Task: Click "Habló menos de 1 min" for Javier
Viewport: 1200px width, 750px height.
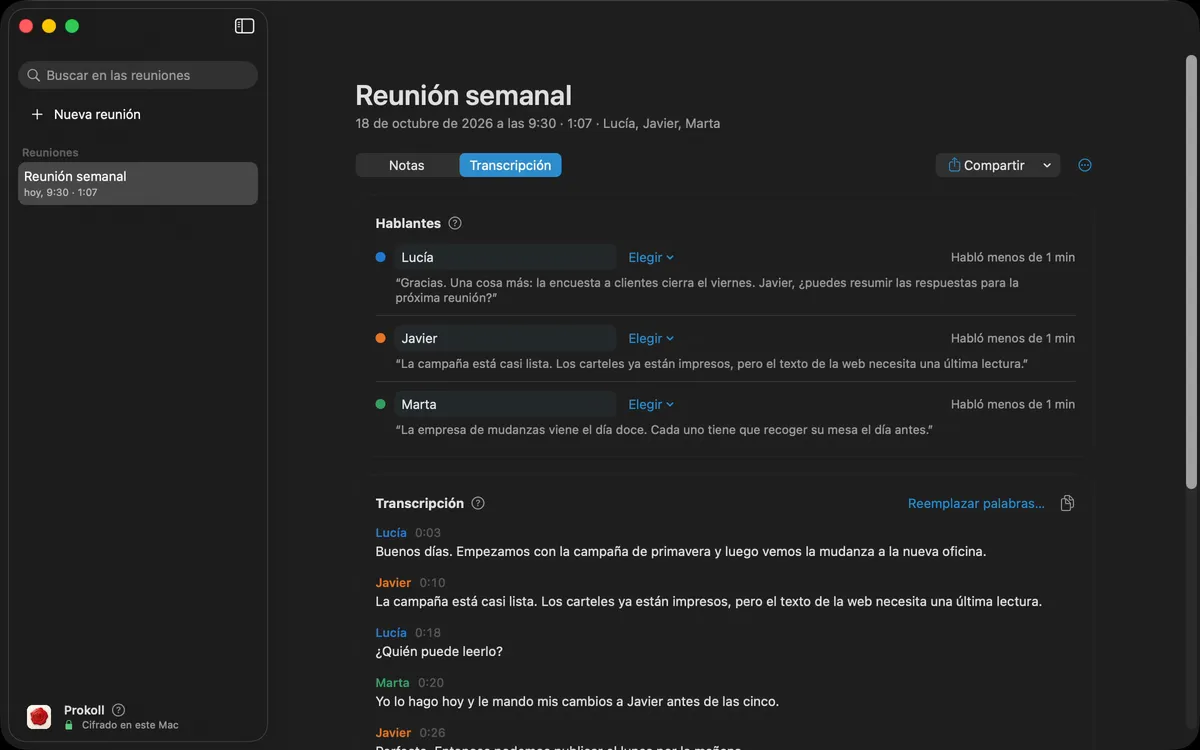Action: [x=1013, y=338]
